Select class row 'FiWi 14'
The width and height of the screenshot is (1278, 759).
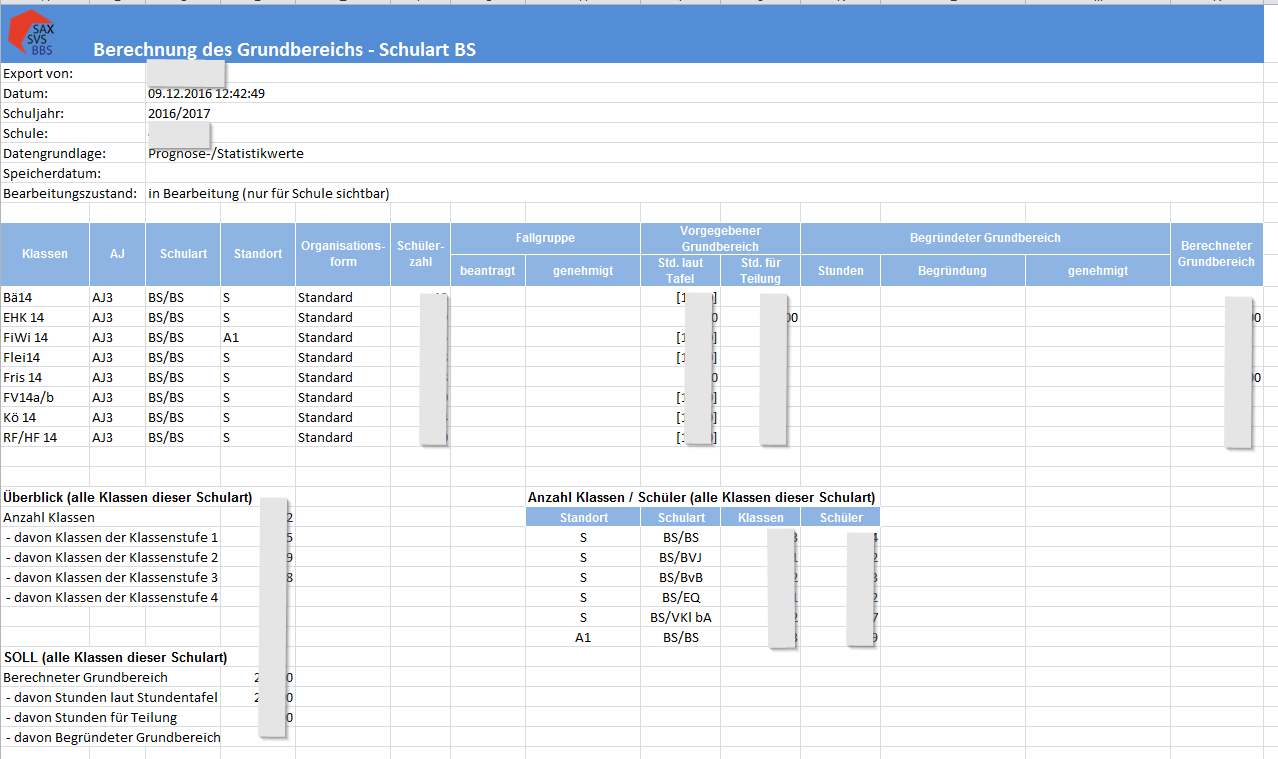click(x=26, y=337)
